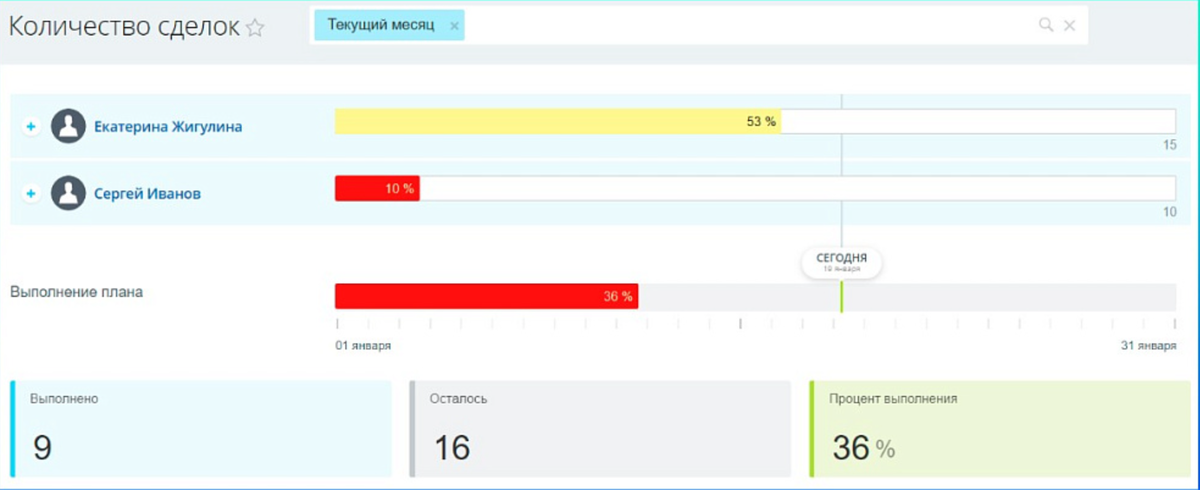Click the red 36 % plan progress bar

point(486,296)
